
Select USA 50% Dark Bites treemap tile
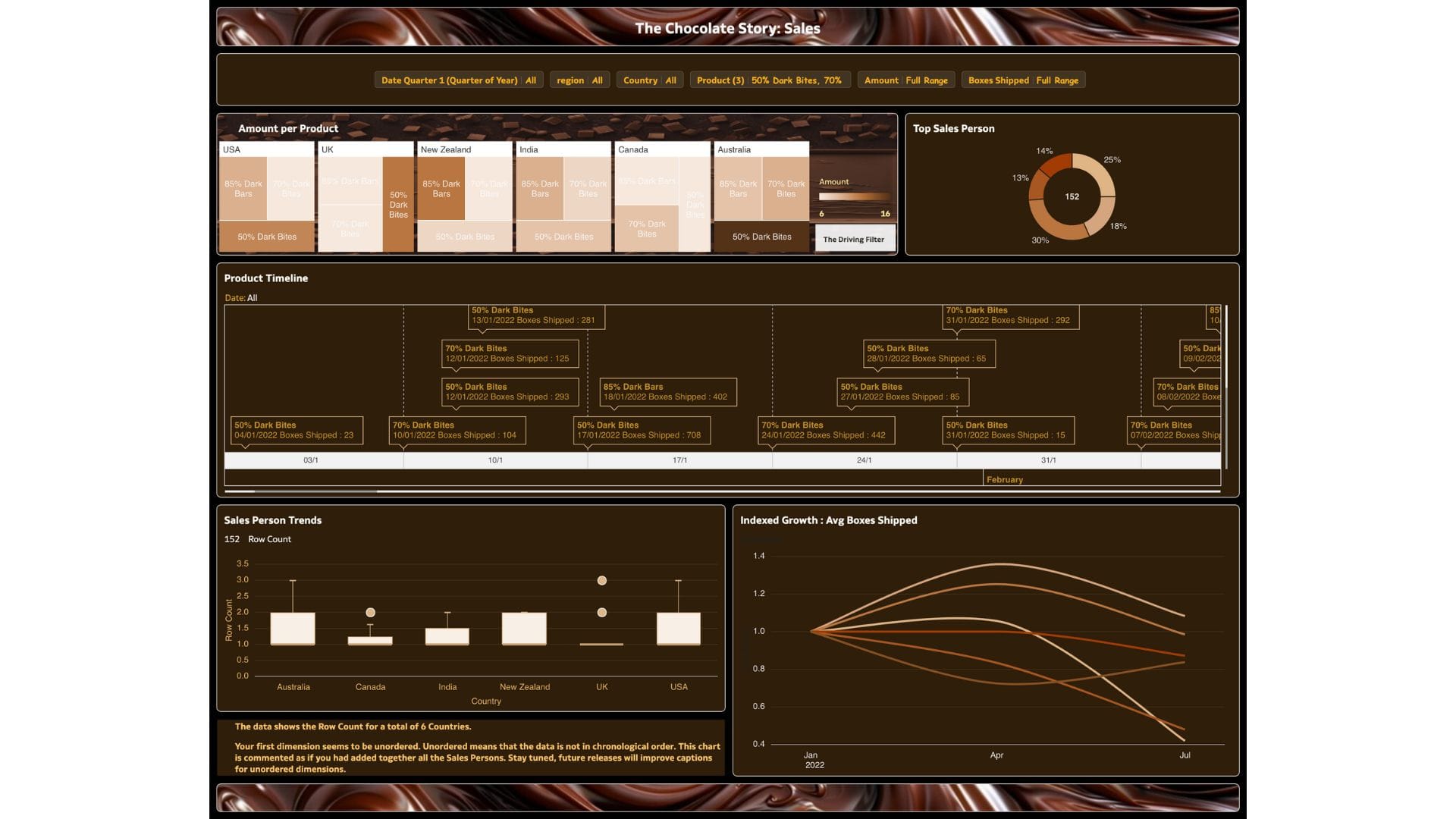click(267, 237)
